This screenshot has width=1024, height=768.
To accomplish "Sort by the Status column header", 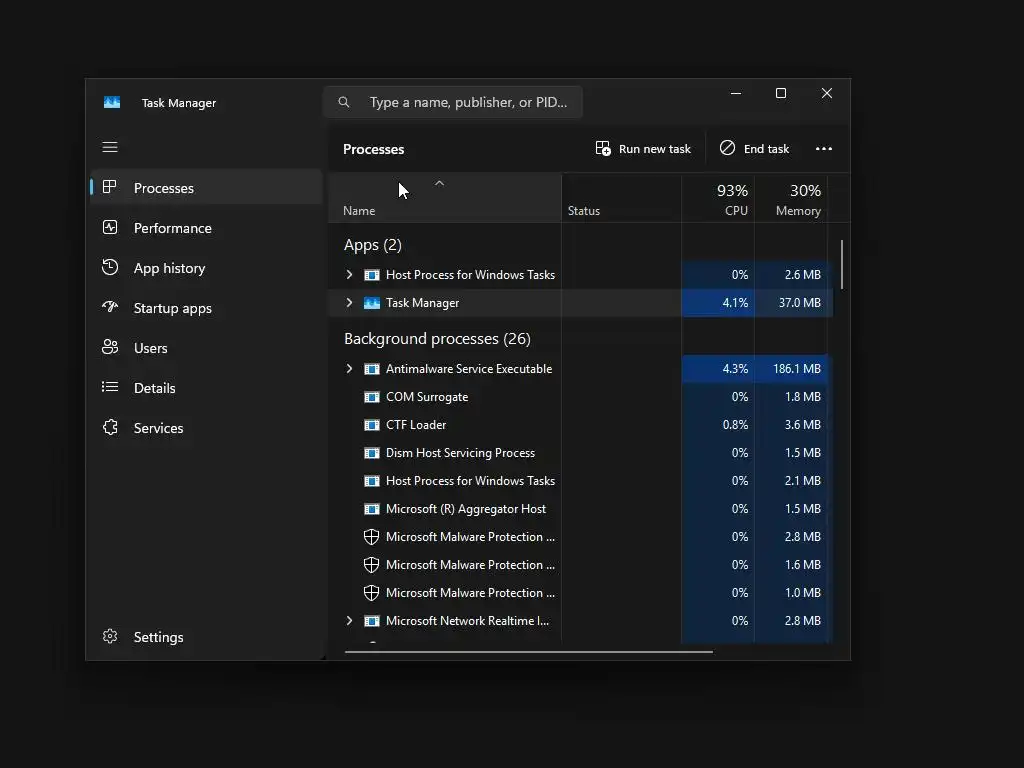I will (621, 199).
